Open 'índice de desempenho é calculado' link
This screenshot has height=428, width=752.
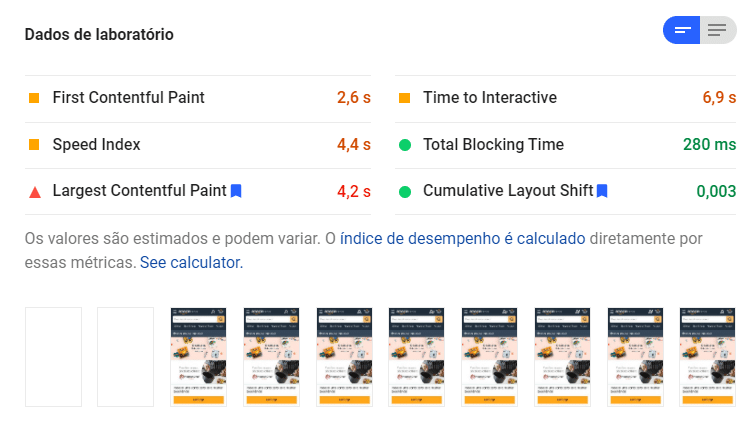point(462,239)
